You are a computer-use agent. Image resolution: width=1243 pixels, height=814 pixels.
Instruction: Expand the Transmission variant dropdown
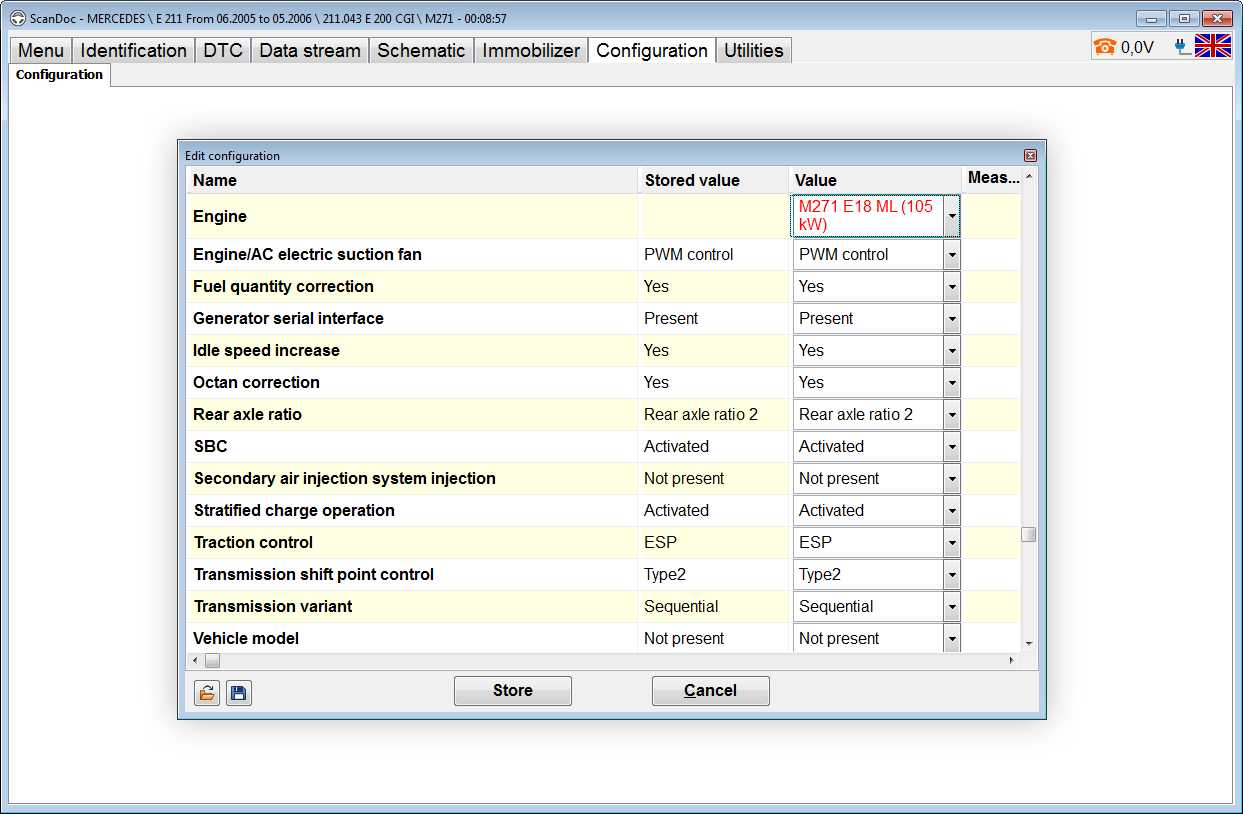[952, 607]
